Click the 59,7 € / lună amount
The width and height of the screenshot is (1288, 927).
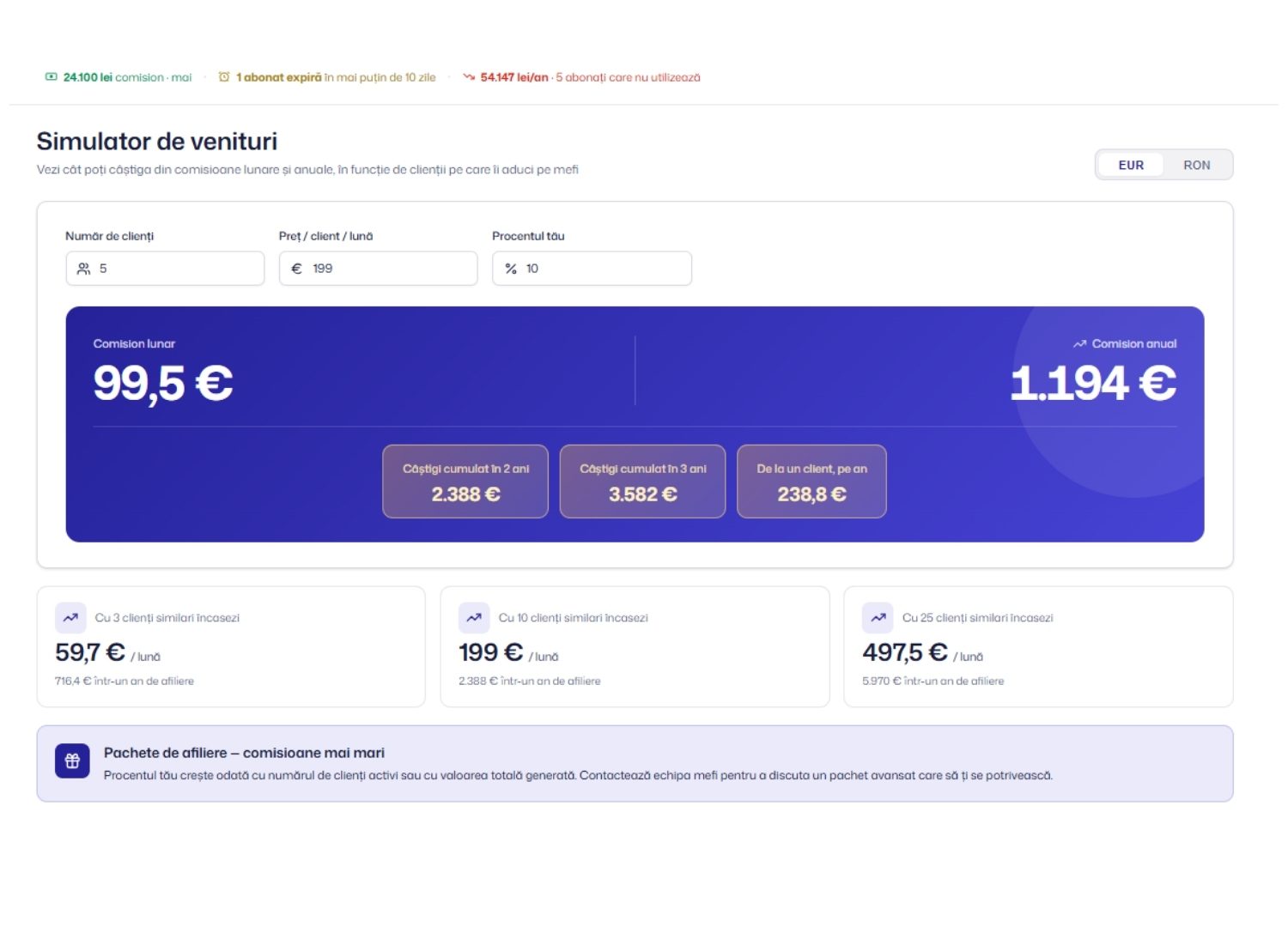tap(107, 652)
